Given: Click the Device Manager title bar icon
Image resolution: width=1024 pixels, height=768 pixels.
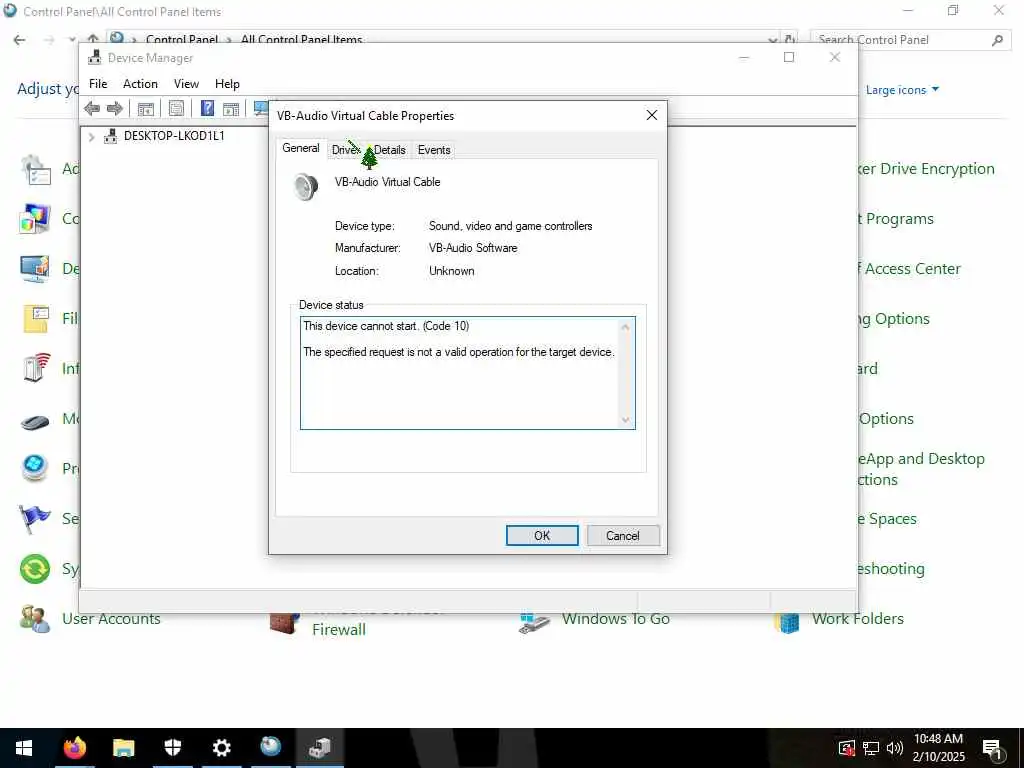Looking at the screenshot, I should point(95,57).
